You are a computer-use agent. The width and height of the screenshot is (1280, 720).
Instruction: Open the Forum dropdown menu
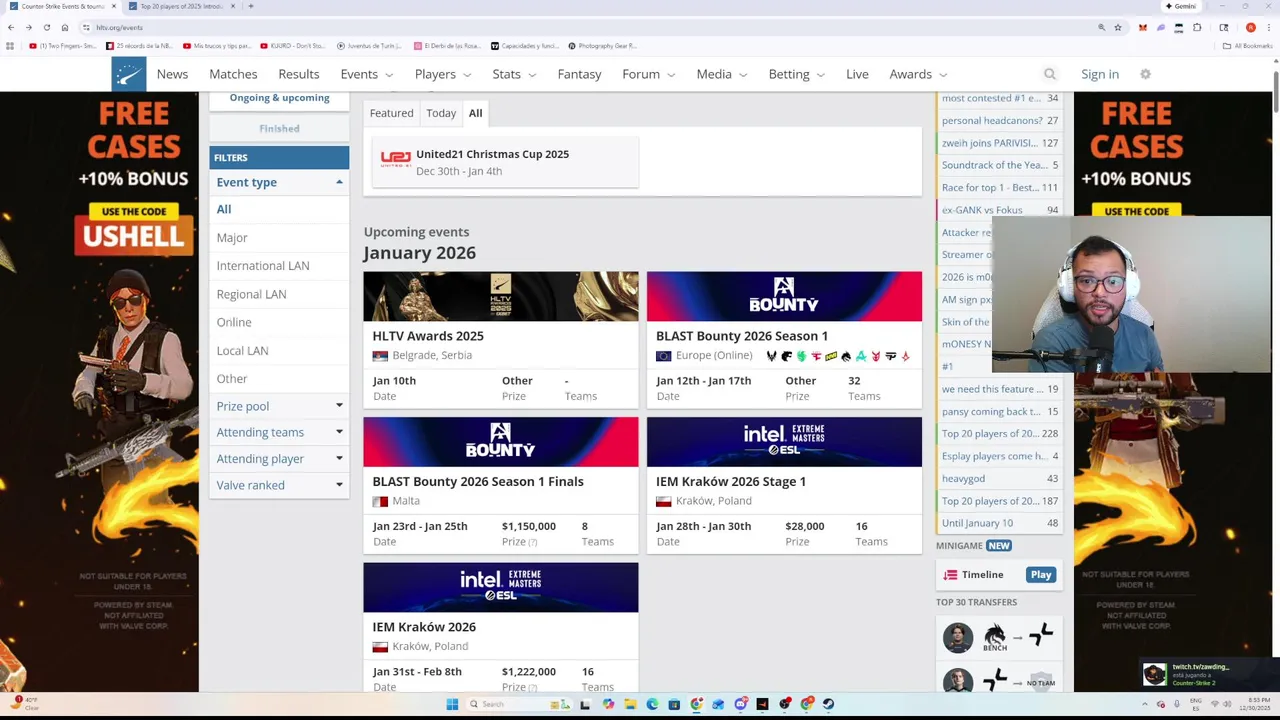[649, 74]
